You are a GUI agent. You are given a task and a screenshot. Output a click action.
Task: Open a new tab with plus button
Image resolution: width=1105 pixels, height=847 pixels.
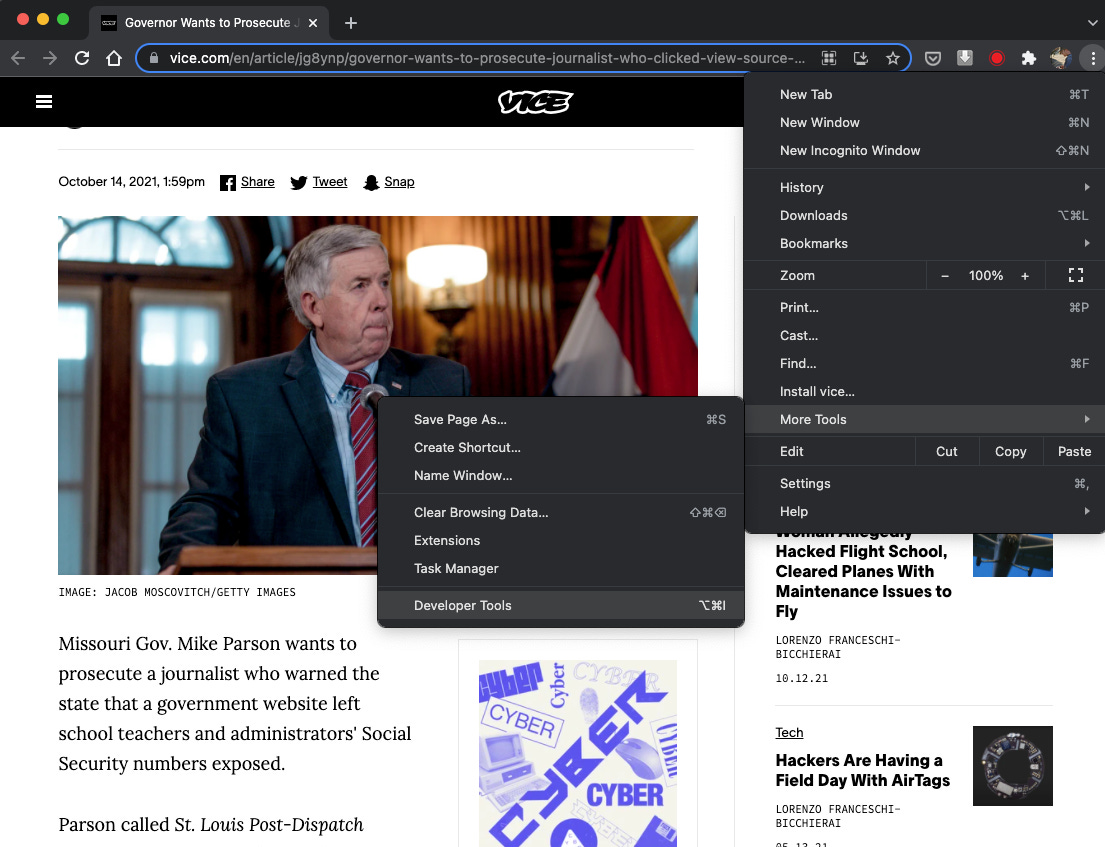pos(351,23)
